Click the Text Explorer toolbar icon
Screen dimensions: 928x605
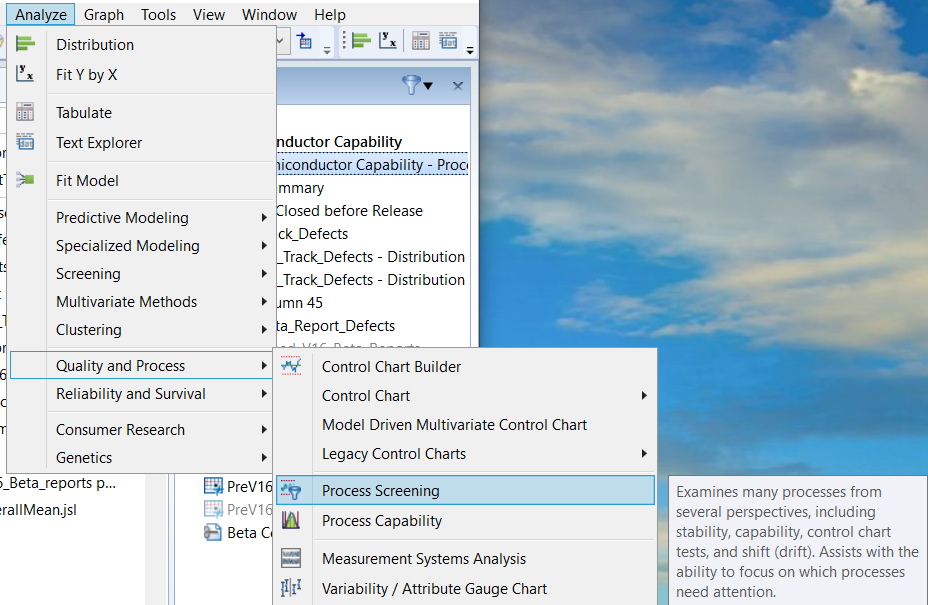tap(448, 40)
